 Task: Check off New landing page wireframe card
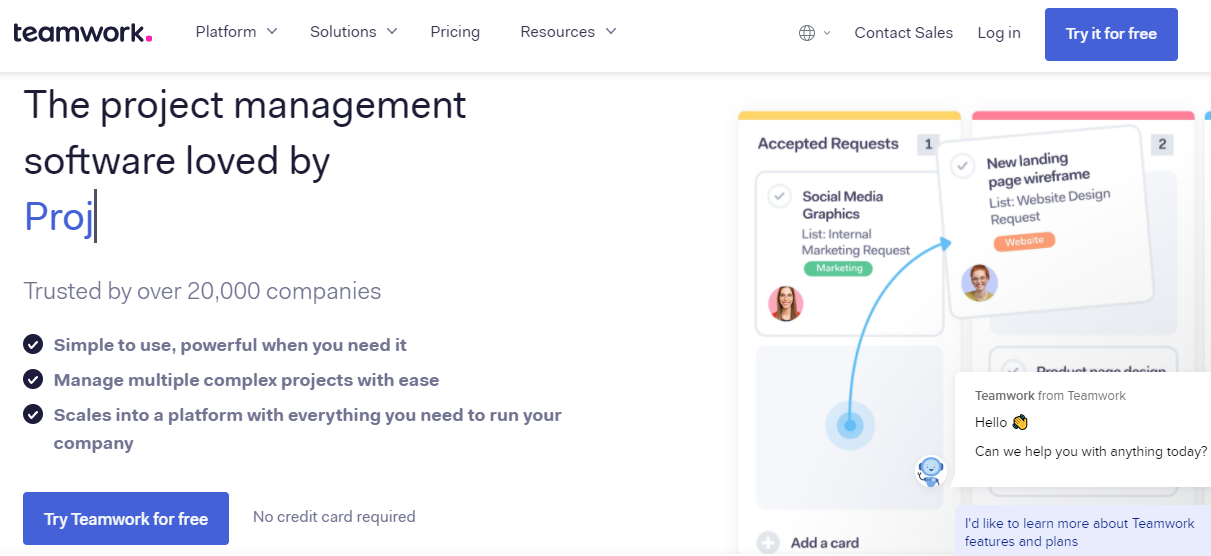(963, 166)
